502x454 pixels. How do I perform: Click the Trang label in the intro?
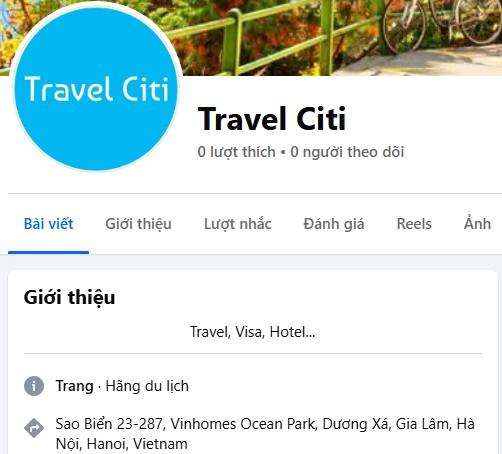tap(75, 386)
